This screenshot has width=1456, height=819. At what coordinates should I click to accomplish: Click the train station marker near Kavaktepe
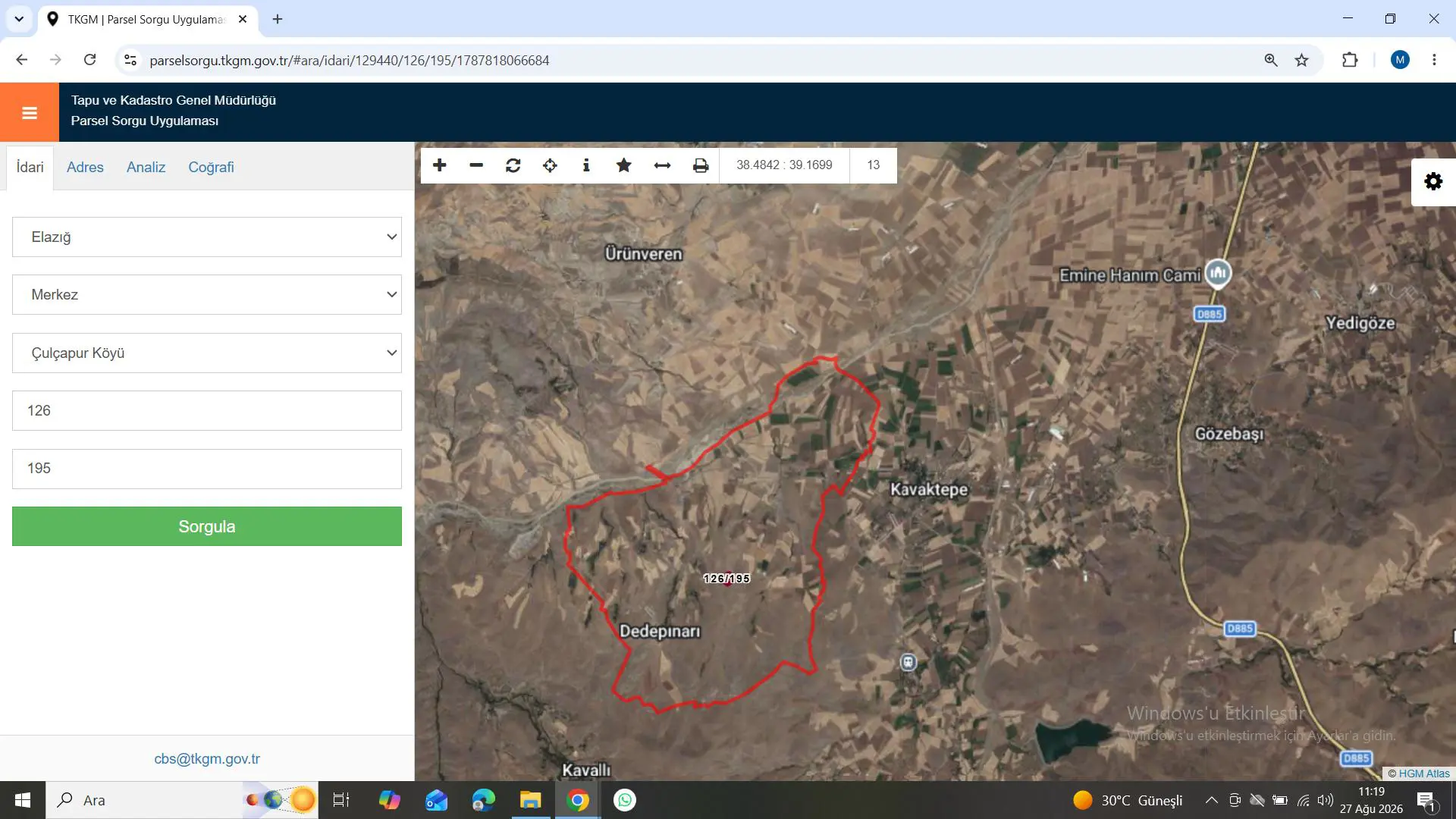click(908, 662)
